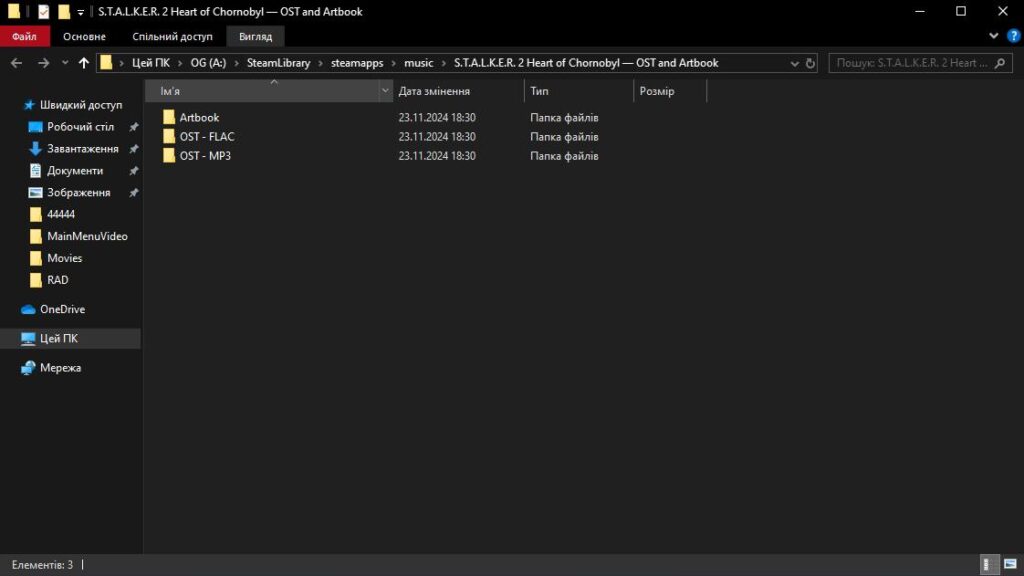The height and width of the screenshot is (576, 1024).
Task: Refresh the current folder view
Action: coord(810,63)
